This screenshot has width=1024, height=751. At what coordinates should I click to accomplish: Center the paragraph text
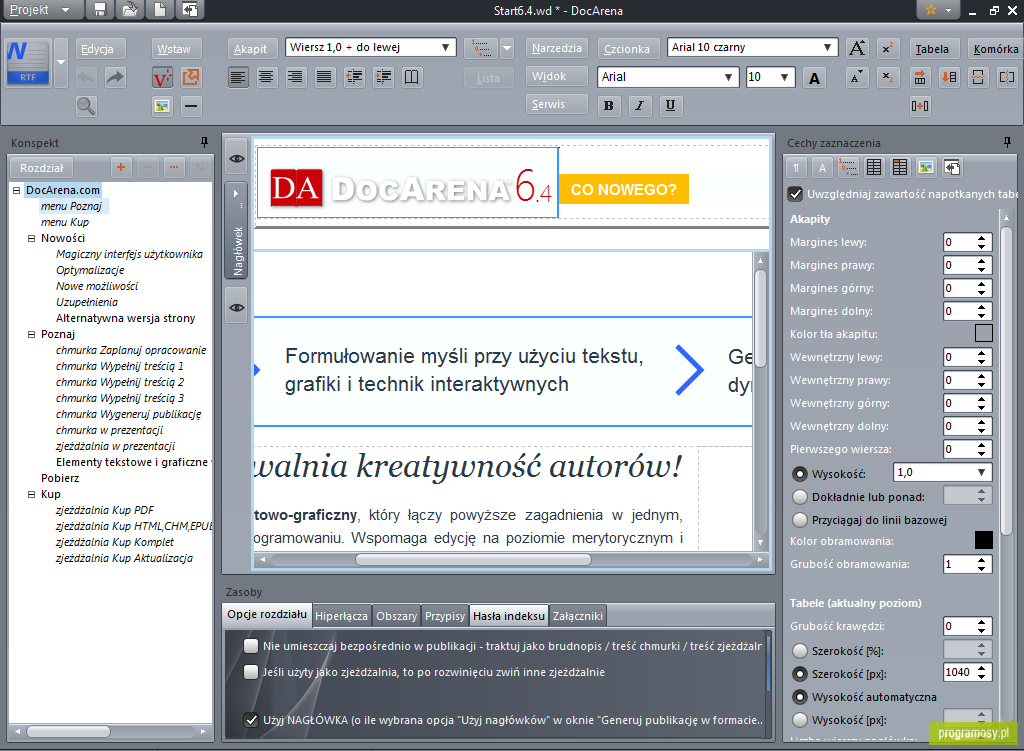266,78
